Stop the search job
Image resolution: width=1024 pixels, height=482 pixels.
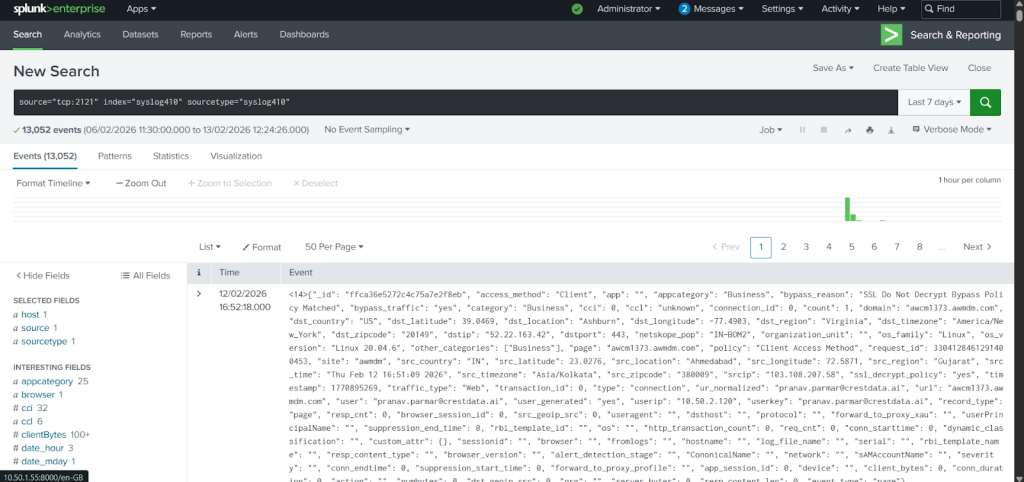(x=824, y=130)
